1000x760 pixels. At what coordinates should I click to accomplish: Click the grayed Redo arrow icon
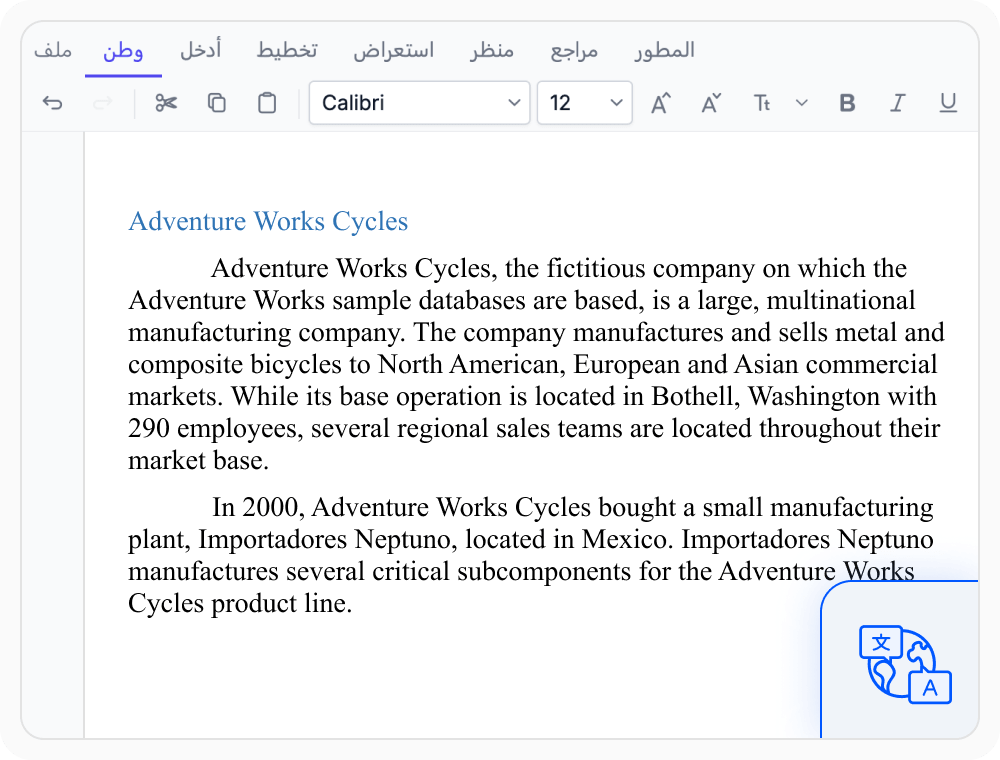tap(103, 103)
